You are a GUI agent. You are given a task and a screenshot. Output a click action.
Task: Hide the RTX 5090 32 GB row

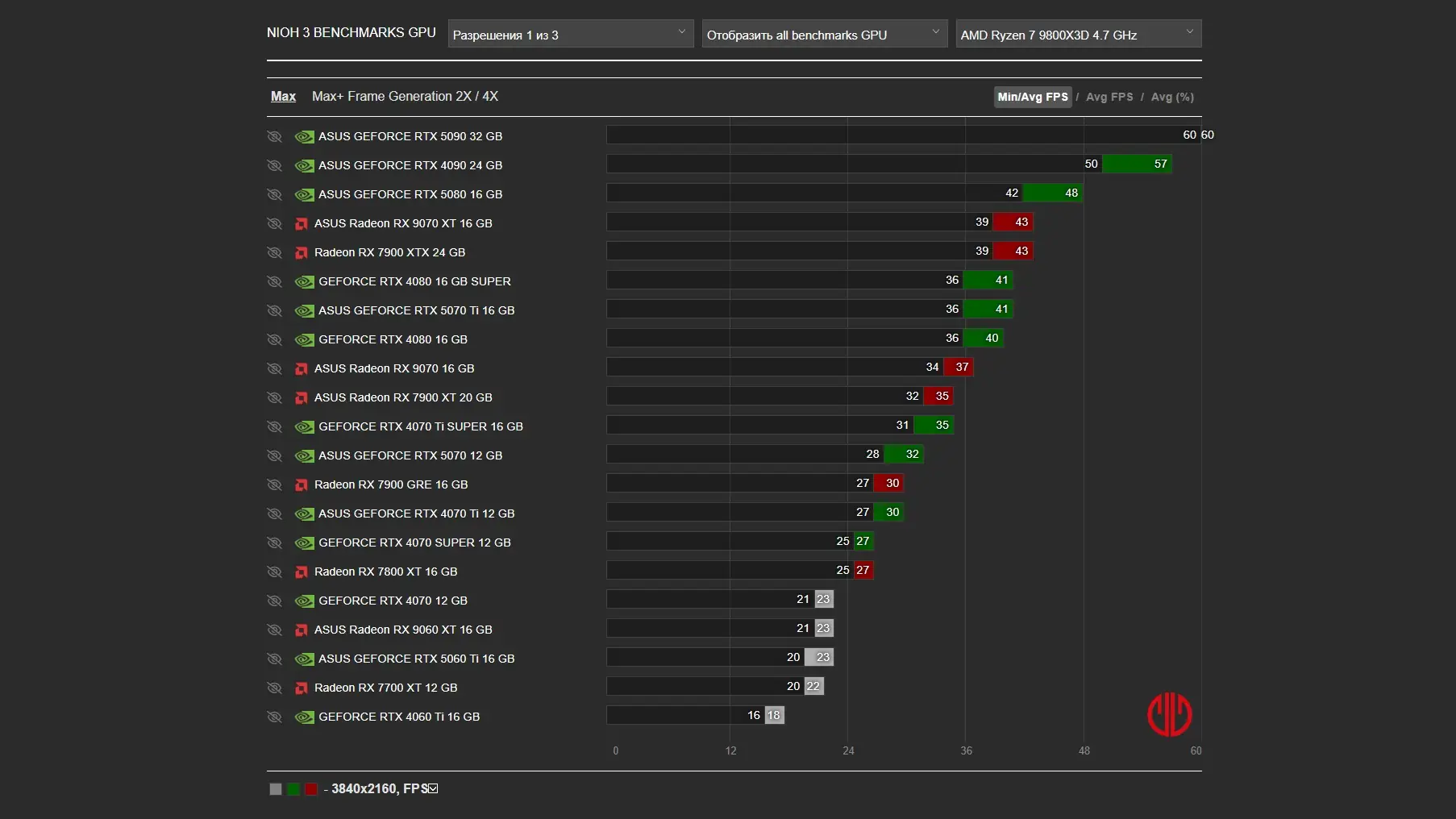click(275, 137)
